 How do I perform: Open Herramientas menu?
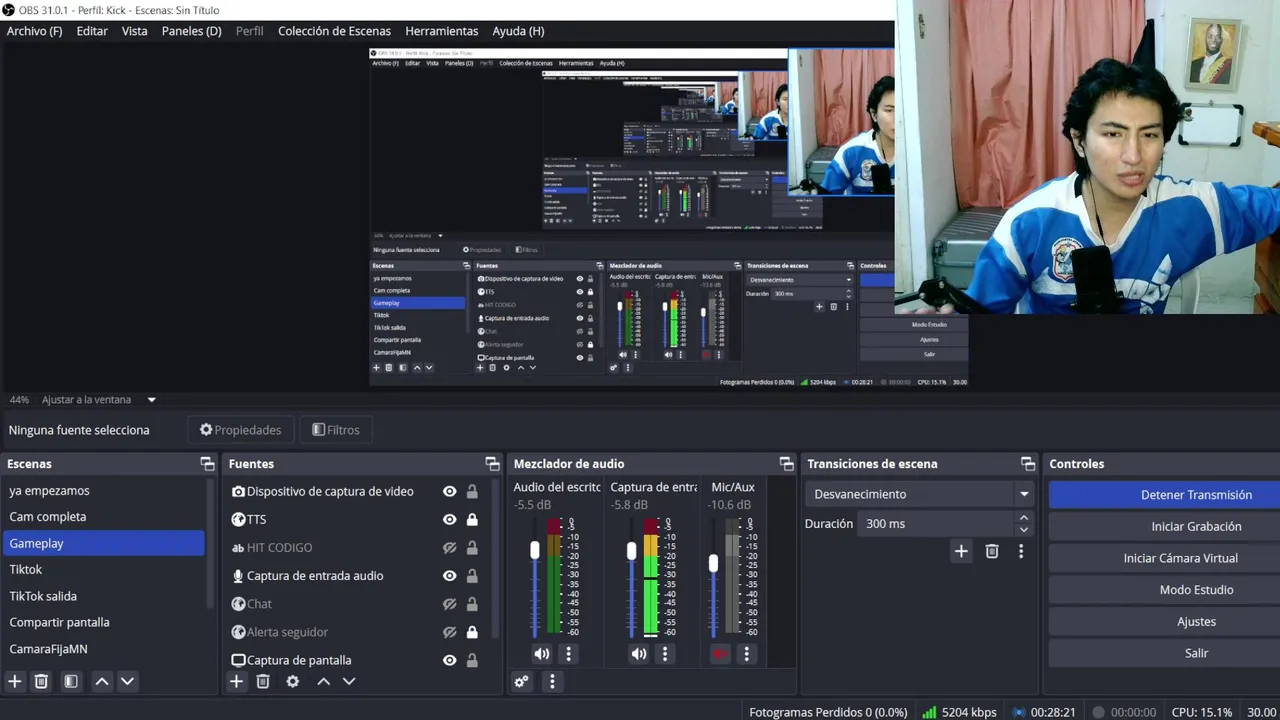click(442, 31)
